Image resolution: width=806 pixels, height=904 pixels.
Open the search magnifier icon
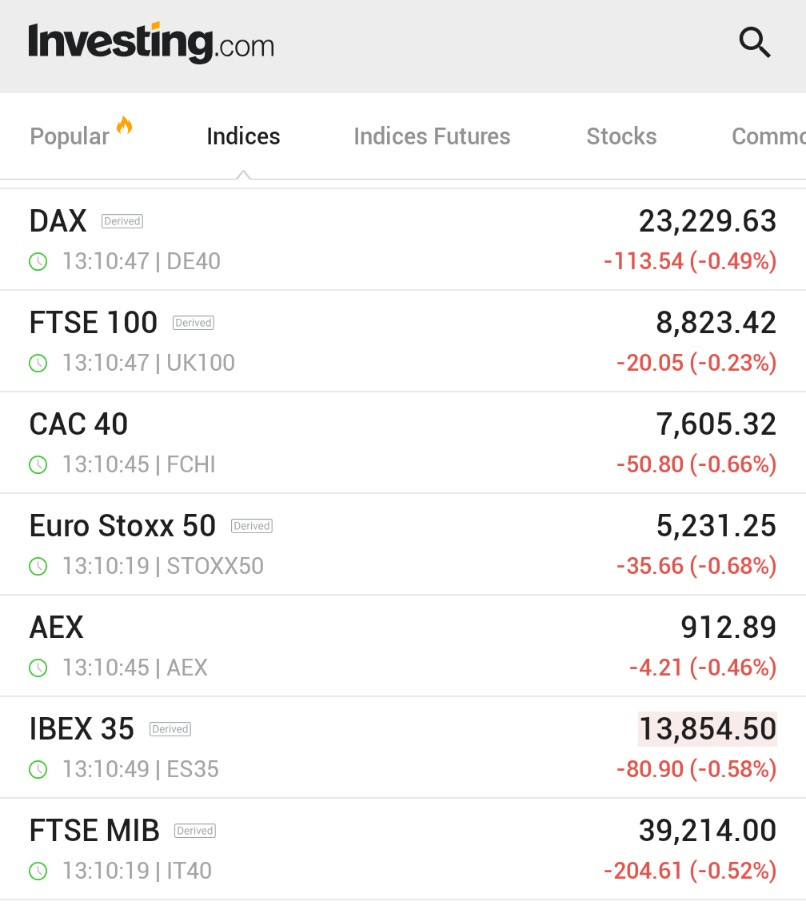click(755, 43)
